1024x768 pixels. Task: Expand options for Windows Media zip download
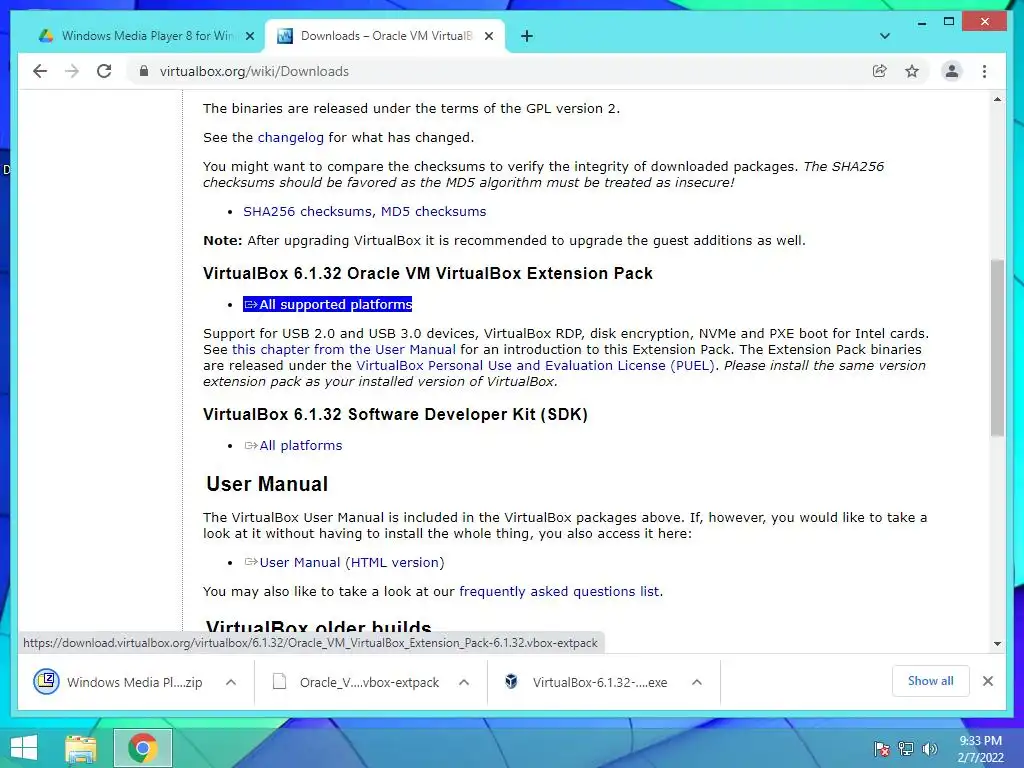[231, 682]
